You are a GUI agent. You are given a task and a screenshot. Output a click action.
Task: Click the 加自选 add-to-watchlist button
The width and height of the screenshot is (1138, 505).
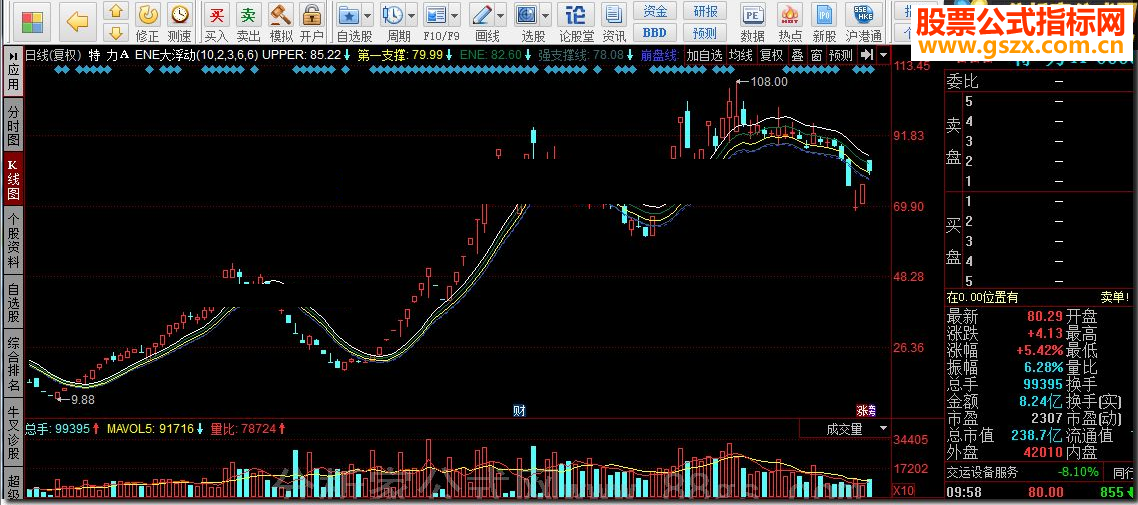[705, 54]
